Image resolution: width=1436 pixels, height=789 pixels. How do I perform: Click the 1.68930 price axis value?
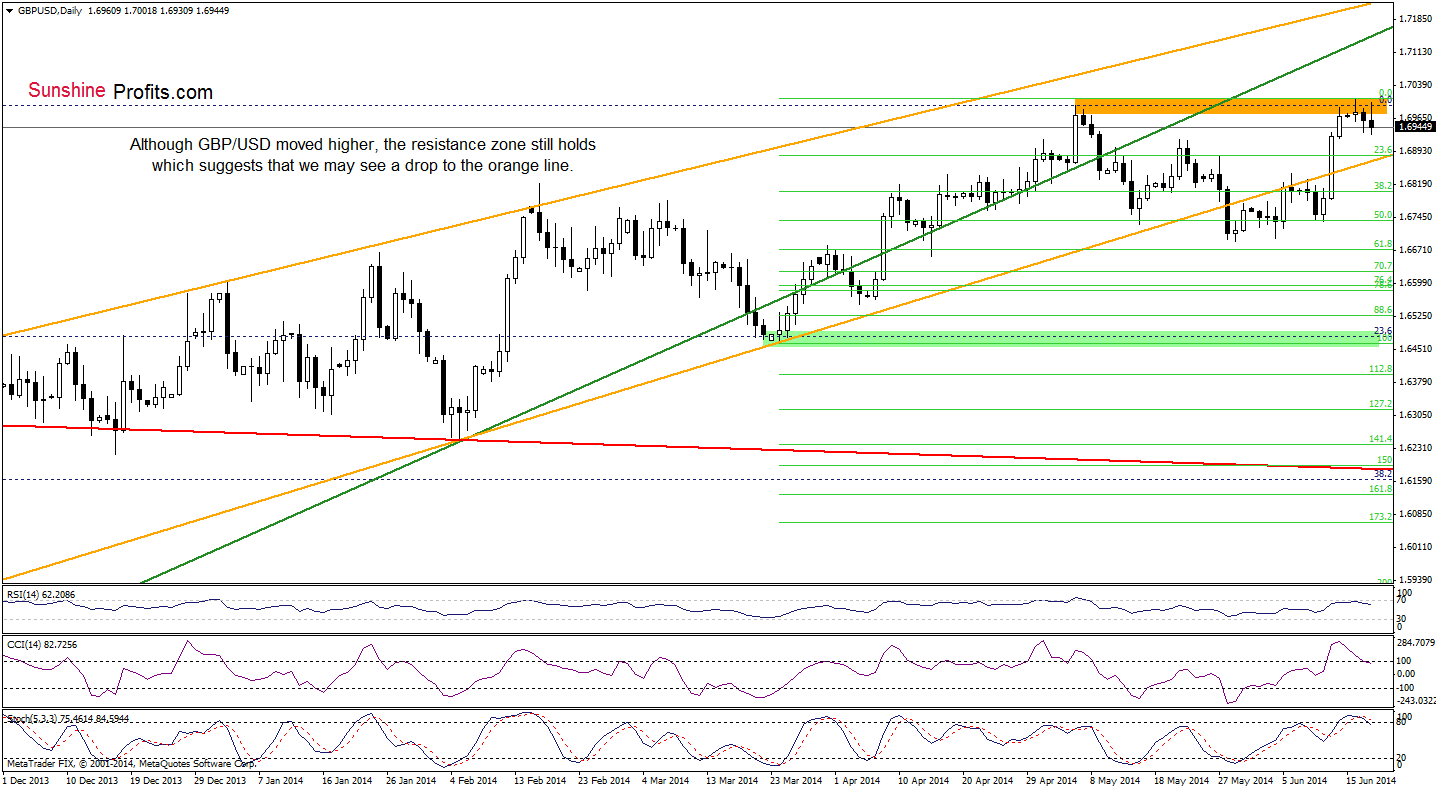(1417, 150)
